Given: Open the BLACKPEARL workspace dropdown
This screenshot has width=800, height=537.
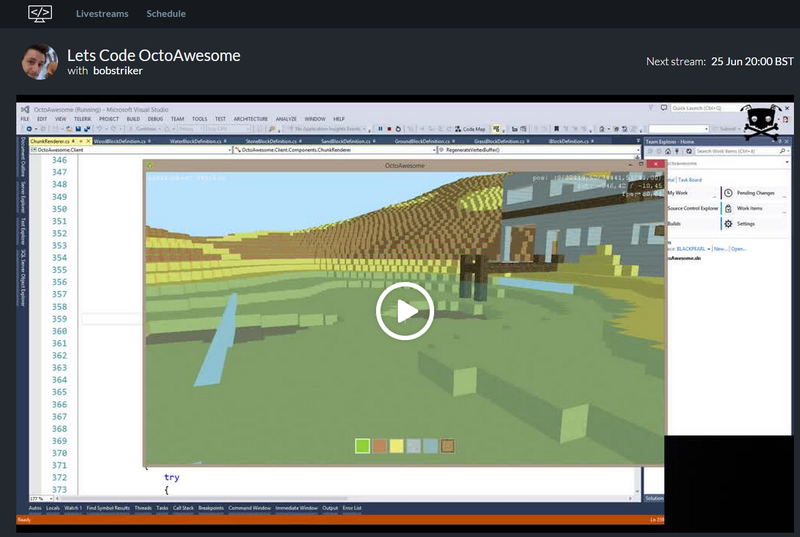Looking at the screenshot, I should click(x=693, y=249).
